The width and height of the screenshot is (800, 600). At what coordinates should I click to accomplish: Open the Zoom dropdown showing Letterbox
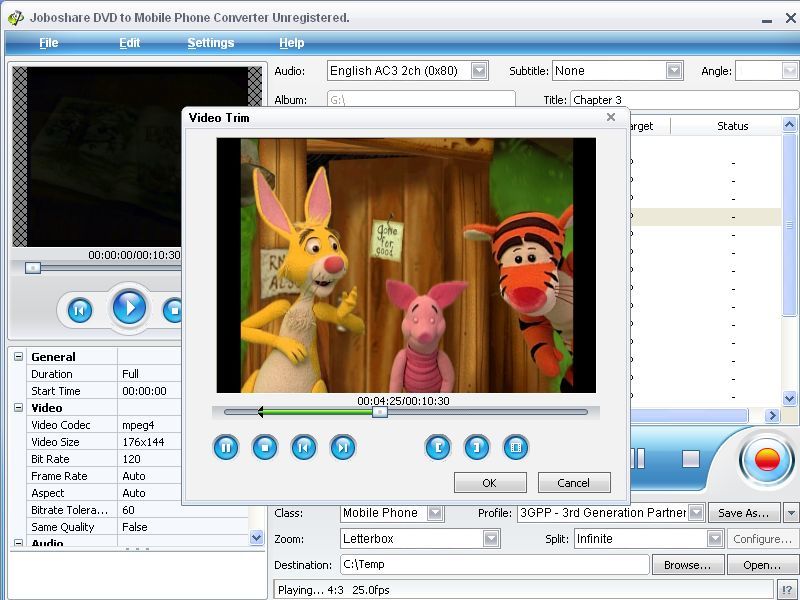pyautogui.click(x=493, y=538)
